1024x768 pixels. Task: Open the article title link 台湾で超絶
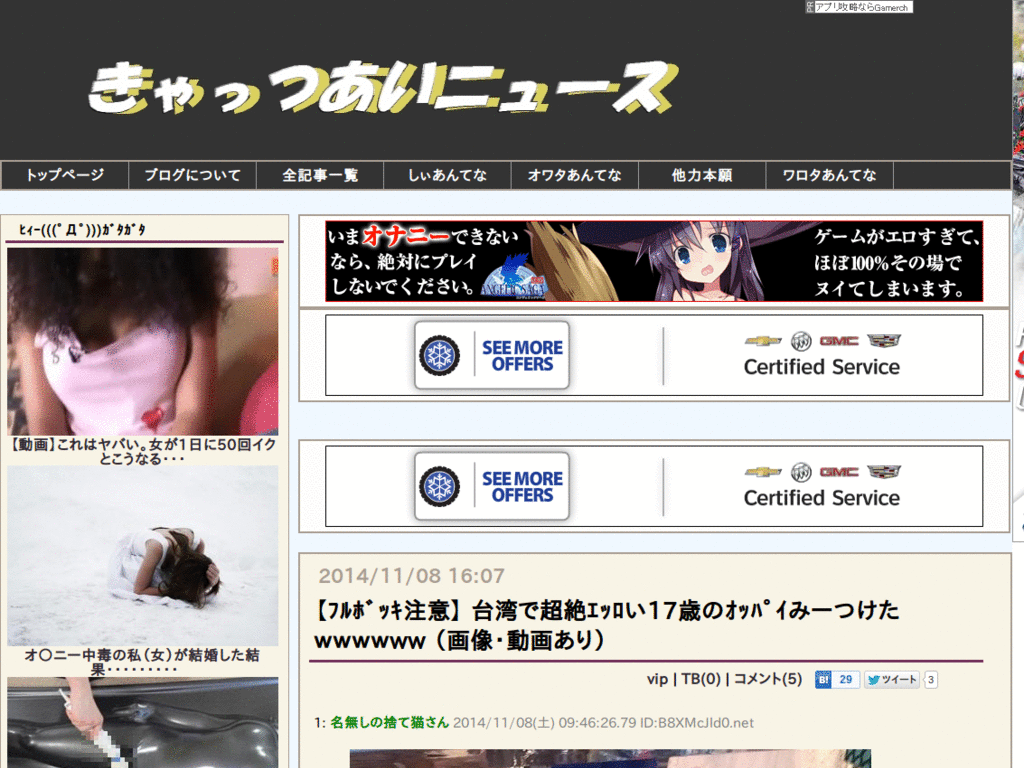click(x=607, y=624)
